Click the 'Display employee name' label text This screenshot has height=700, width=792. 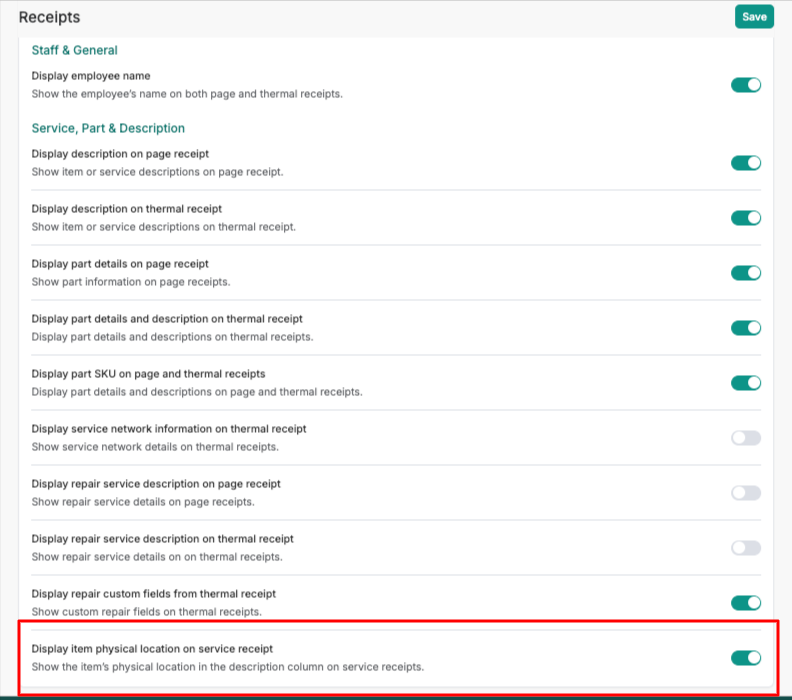(x=91, y=76)
